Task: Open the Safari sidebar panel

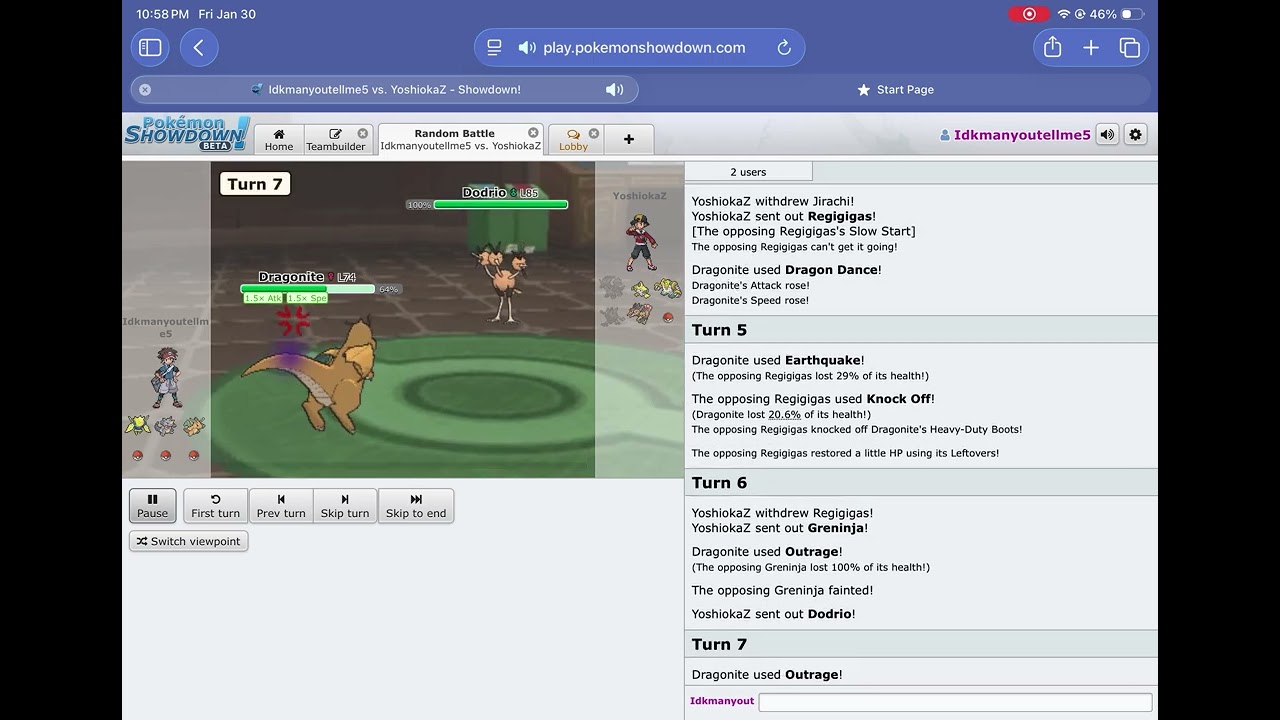Action: pos(150,47)
